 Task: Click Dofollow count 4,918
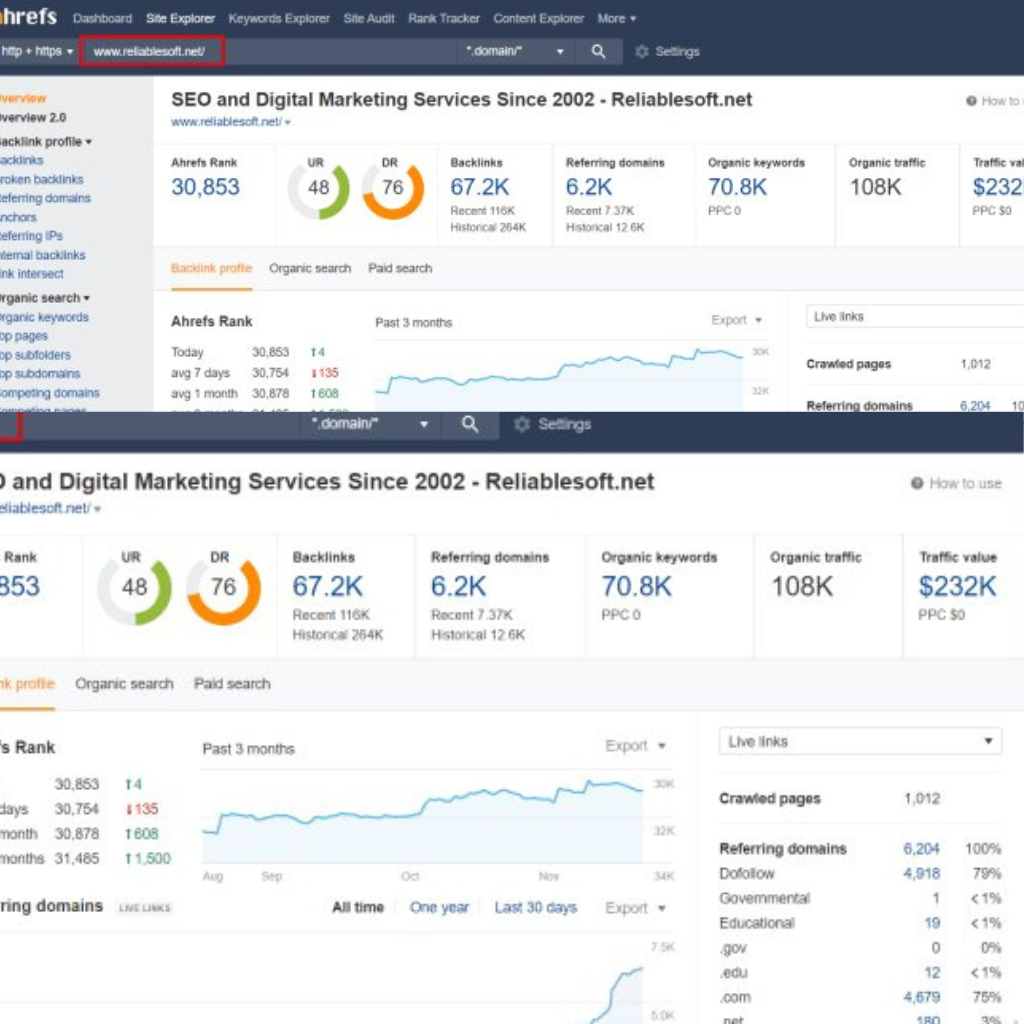(x=921, y=874)
